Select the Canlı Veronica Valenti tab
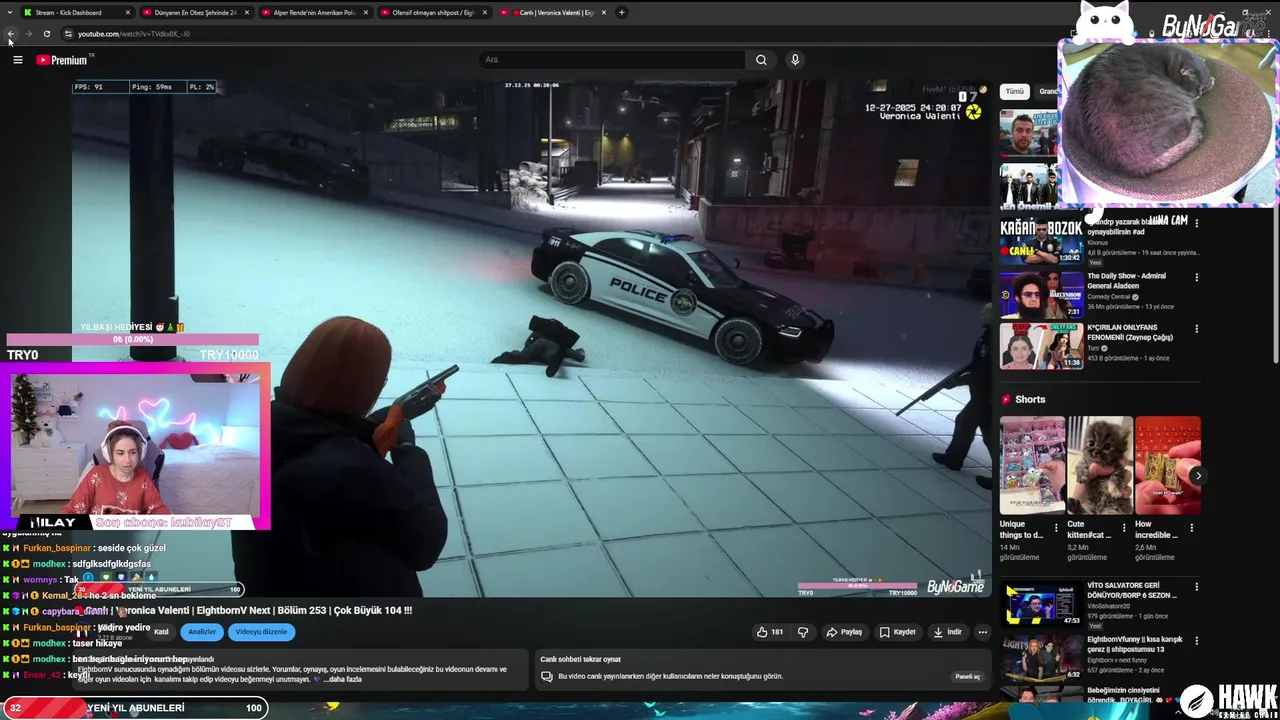The height and width of the screenshot is (720, 1280). tap(553, 13)
